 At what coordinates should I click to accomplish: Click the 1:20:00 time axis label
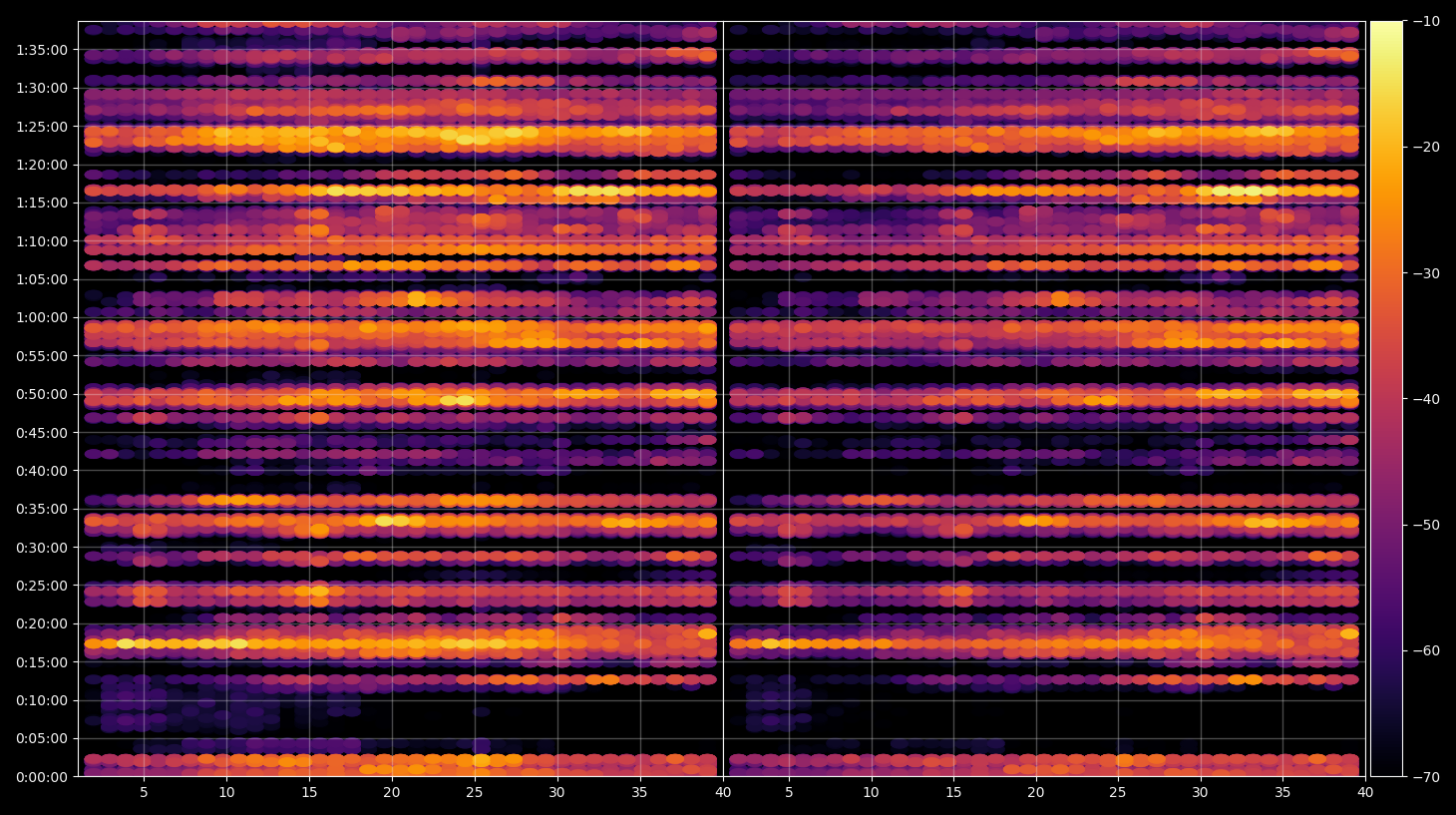42,165
